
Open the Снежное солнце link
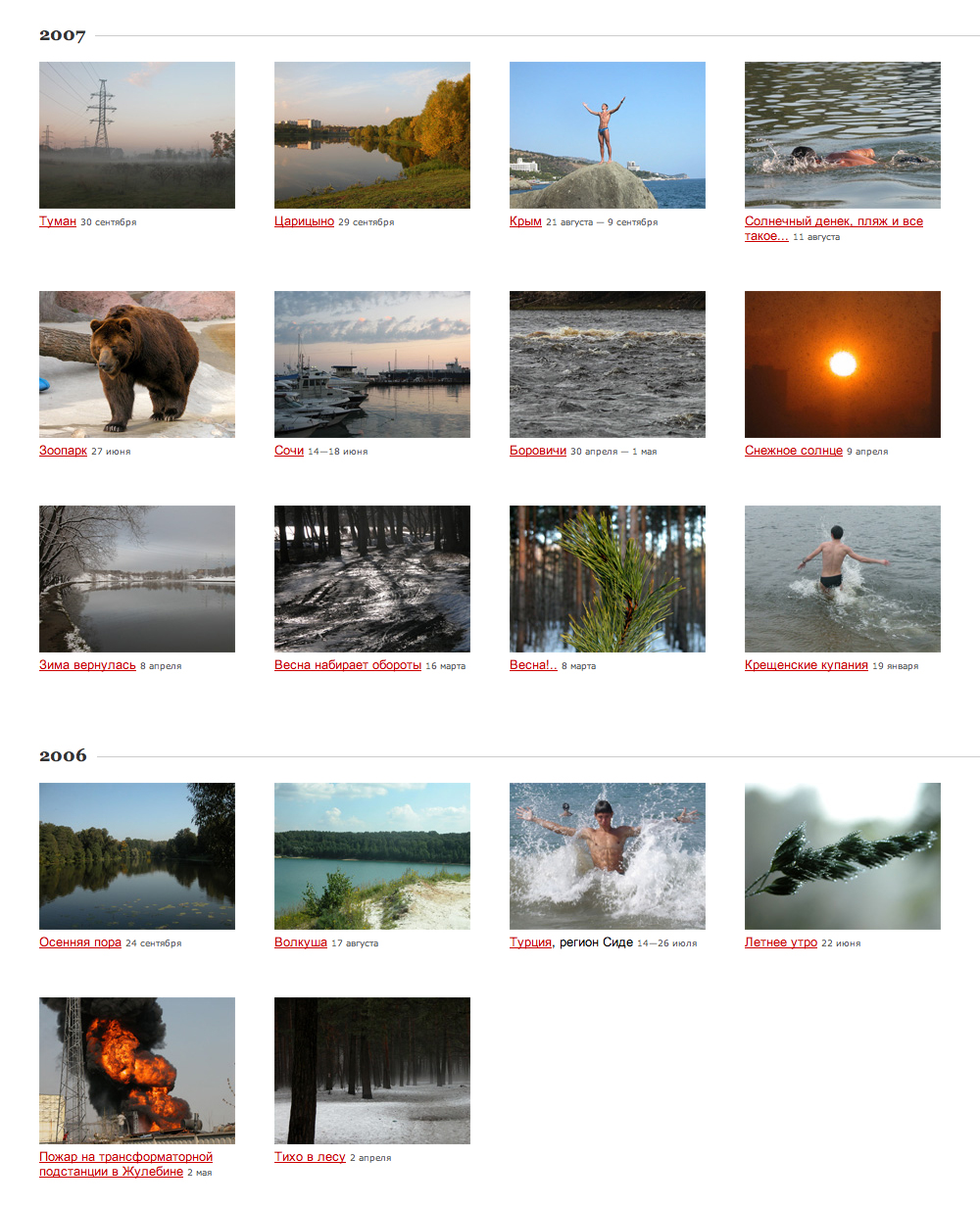pos(794,451)
